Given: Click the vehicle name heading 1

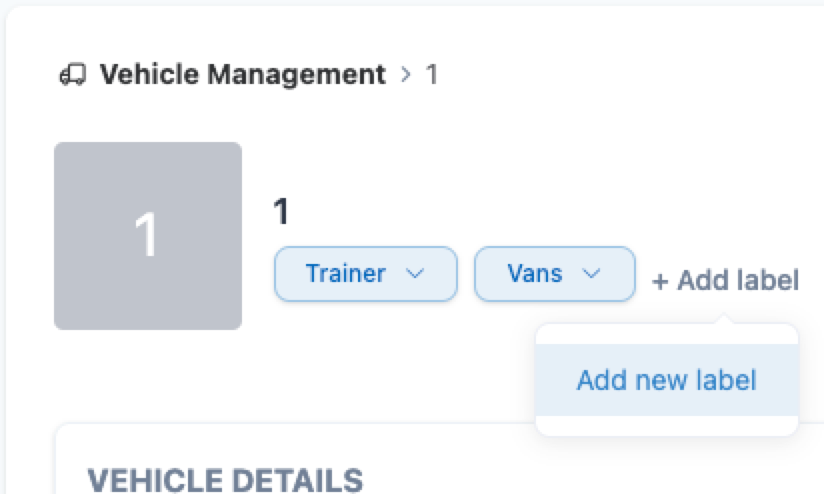Looking at the screenshot, I should [x=281, y=211].
